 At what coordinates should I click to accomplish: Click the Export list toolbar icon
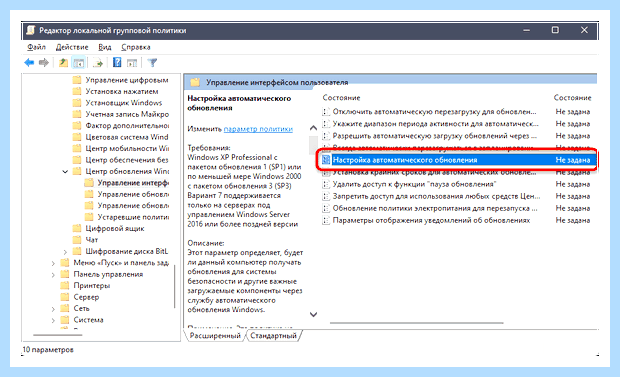97,63
